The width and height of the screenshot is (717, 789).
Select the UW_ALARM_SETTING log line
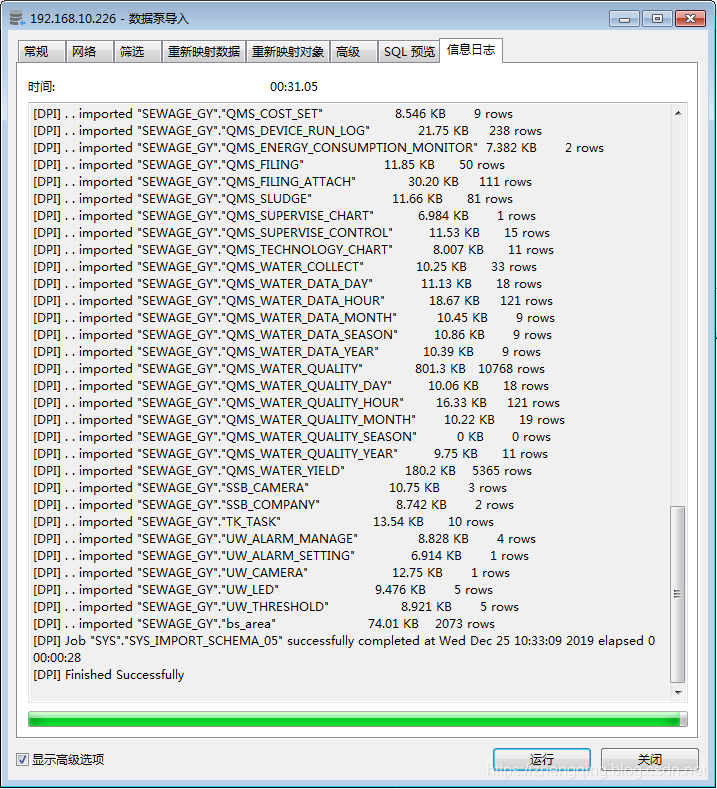tap(281, 556)
